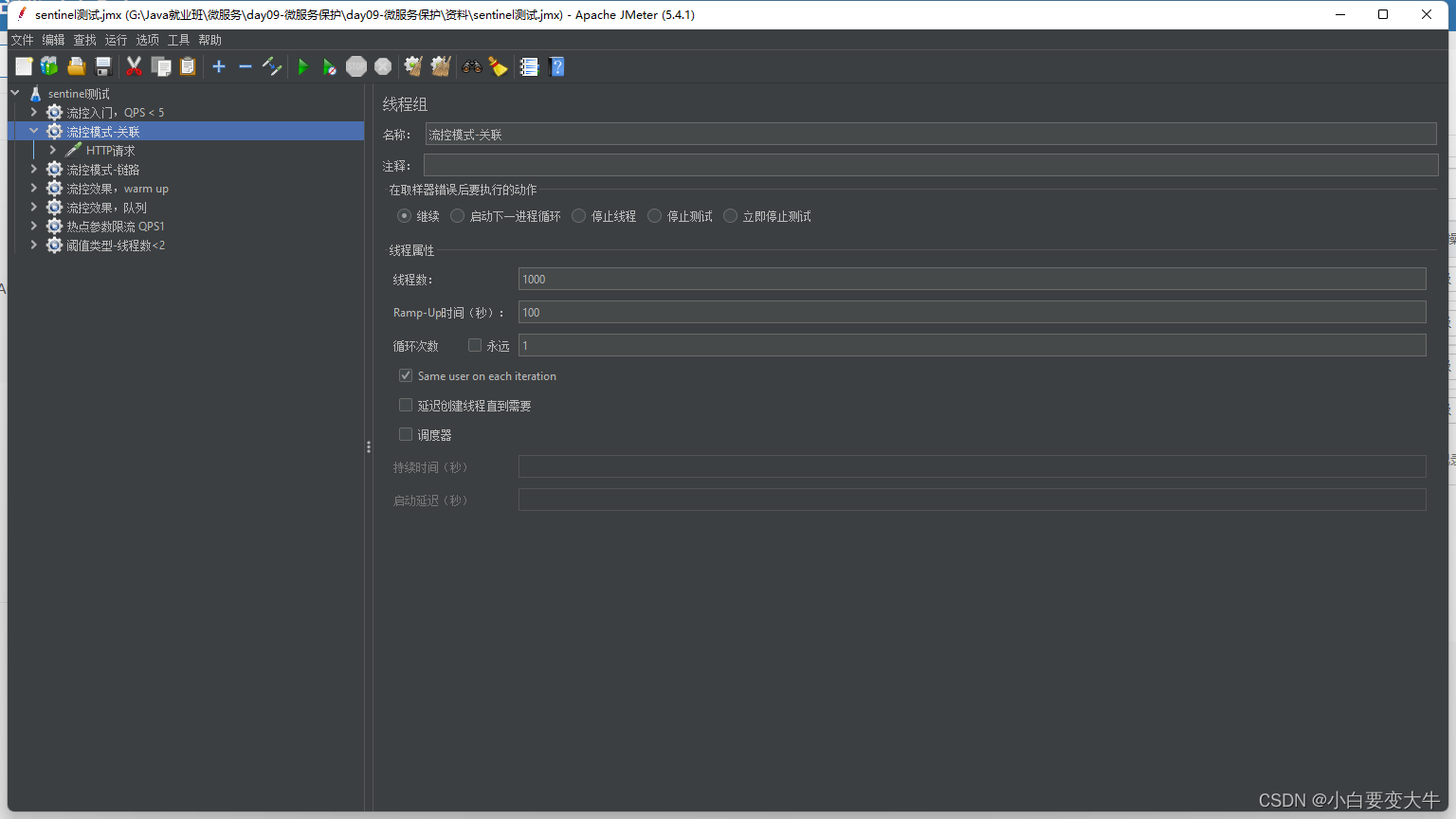Collapse the sentinel测试 root node
This screenshot has height=819, width=1456.
(x=15, y=93)
